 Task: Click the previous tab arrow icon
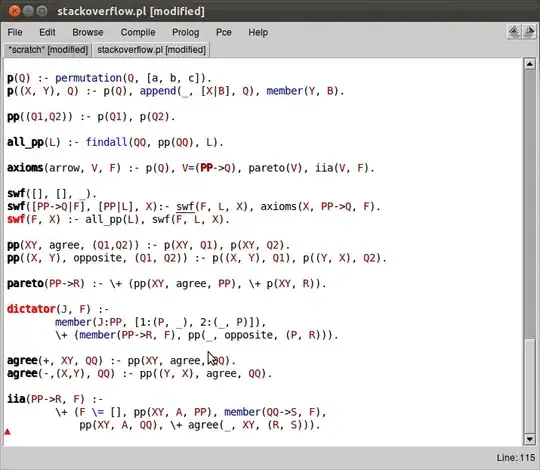[x=514, y=32]
